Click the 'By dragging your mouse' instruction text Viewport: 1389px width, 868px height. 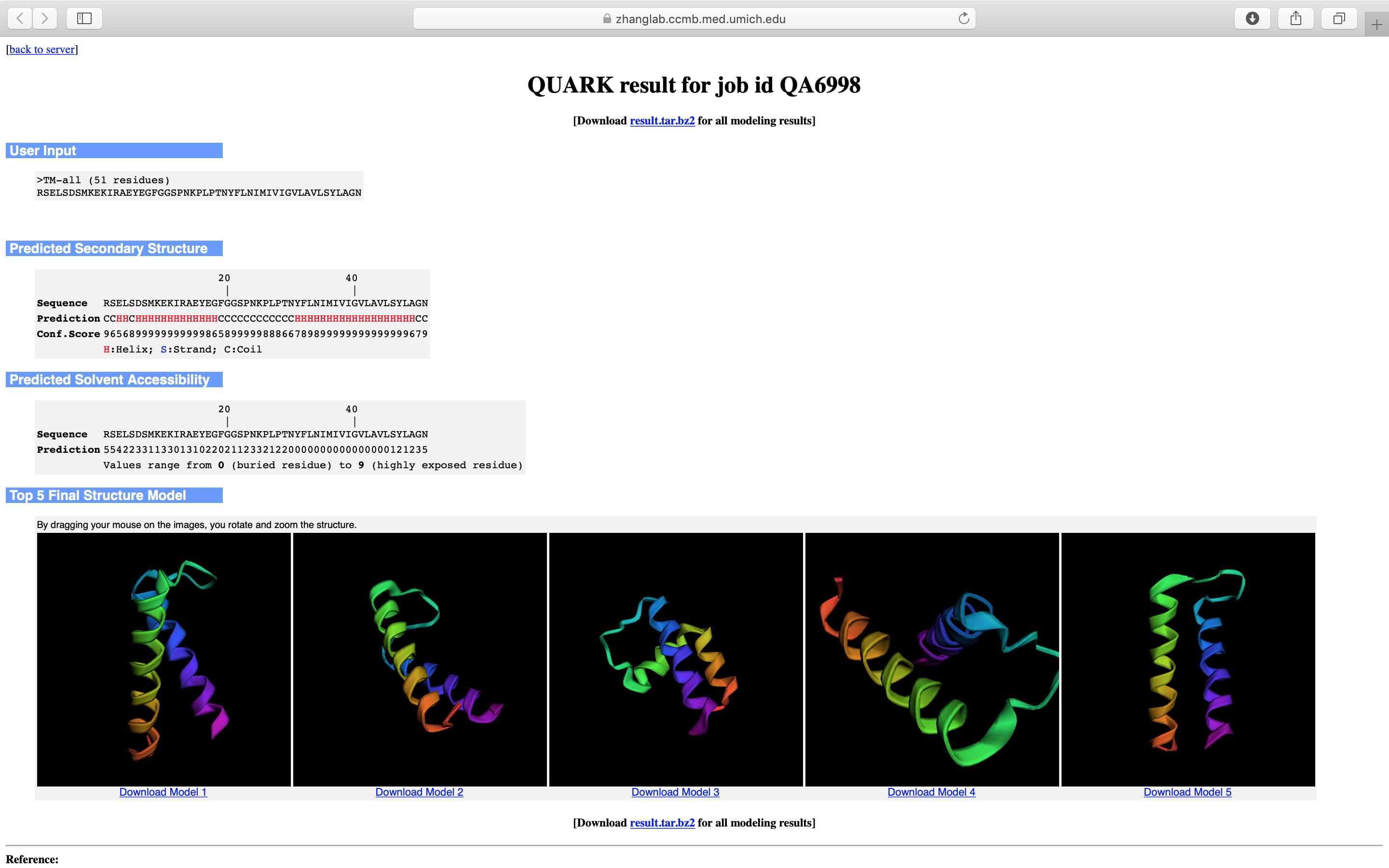[196, 525]
